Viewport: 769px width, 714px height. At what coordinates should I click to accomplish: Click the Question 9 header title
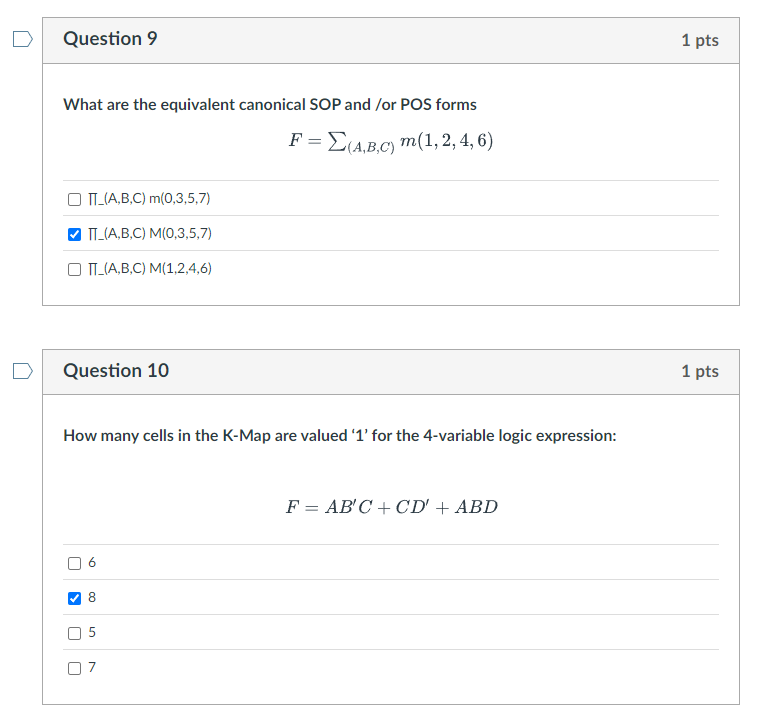[x=110, y=39]
